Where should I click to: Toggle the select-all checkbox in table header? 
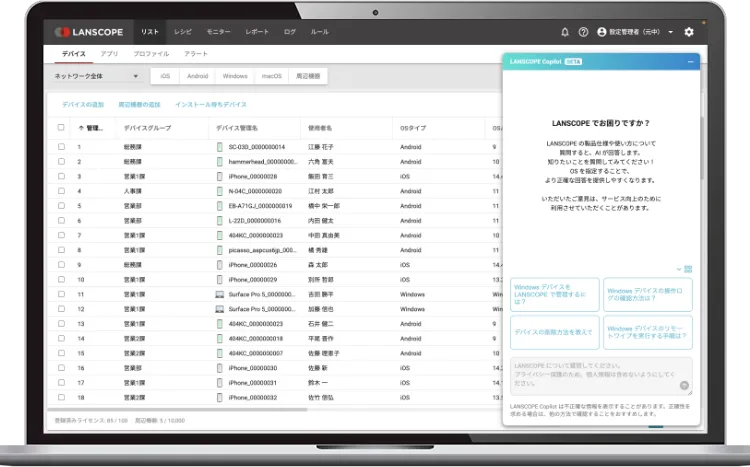pos(61,128)
